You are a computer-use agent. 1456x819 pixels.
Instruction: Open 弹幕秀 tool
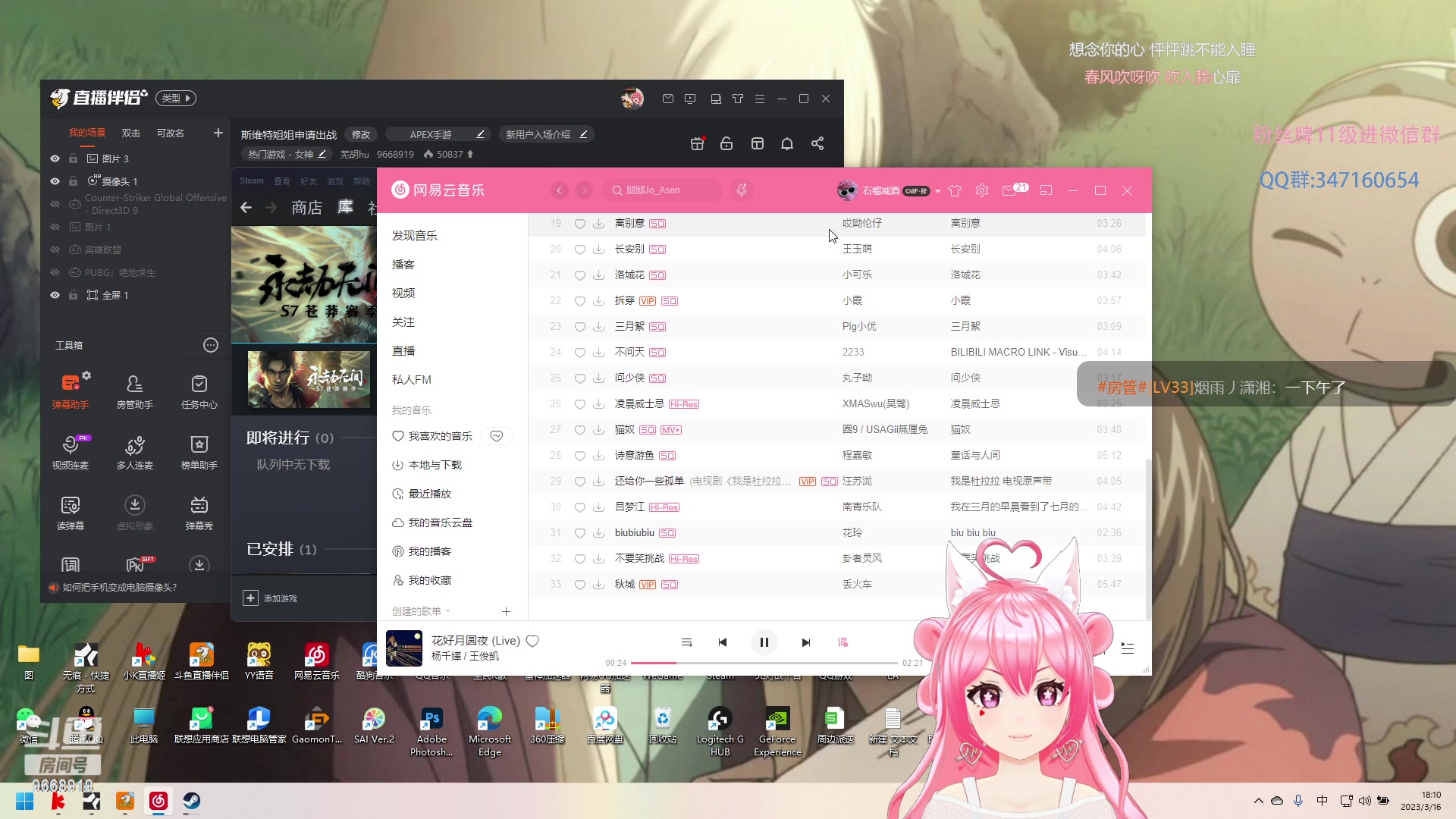click(x=199, y=513)
